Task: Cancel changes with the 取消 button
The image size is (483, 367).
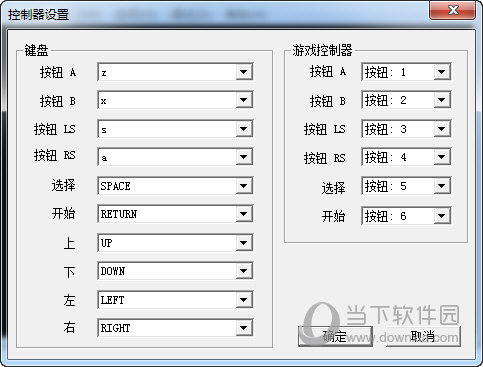Action: click(x=423, y=336)
